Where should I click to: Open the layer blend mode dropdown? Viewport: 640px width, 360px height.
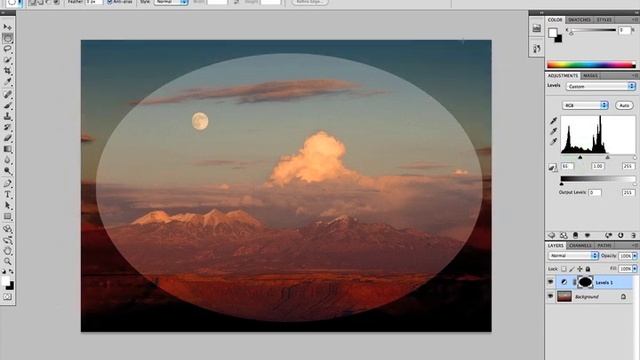(x=573, y=256)
